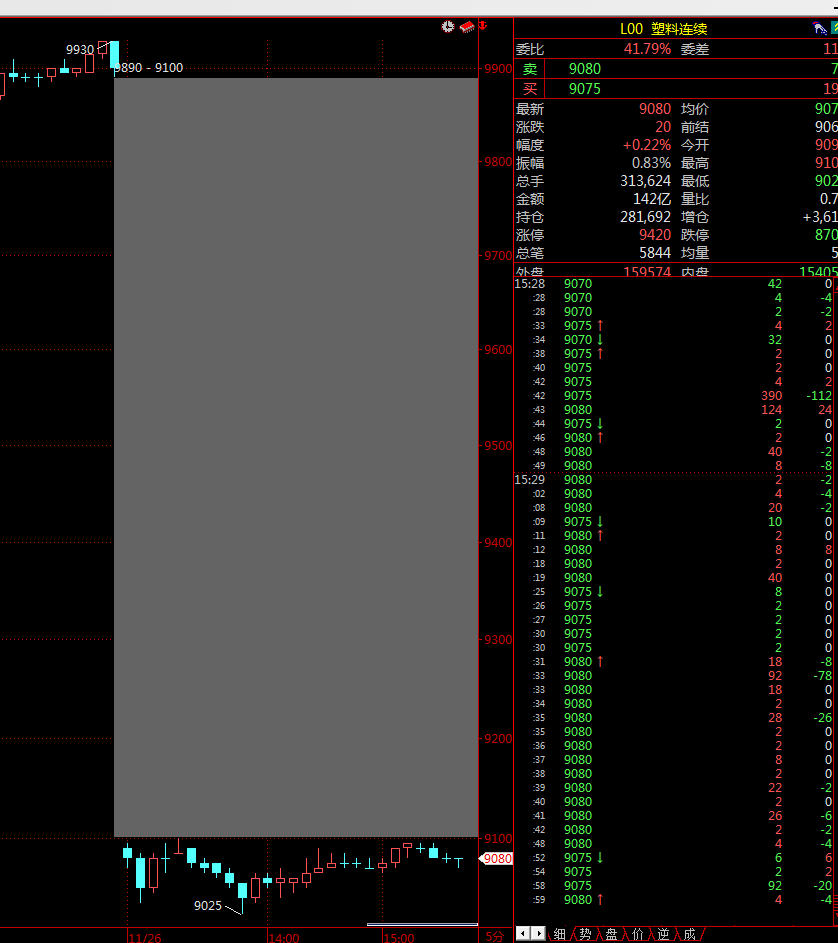
Task: Click the right arrow beside the 细 tab
Action: pos(538,933)
